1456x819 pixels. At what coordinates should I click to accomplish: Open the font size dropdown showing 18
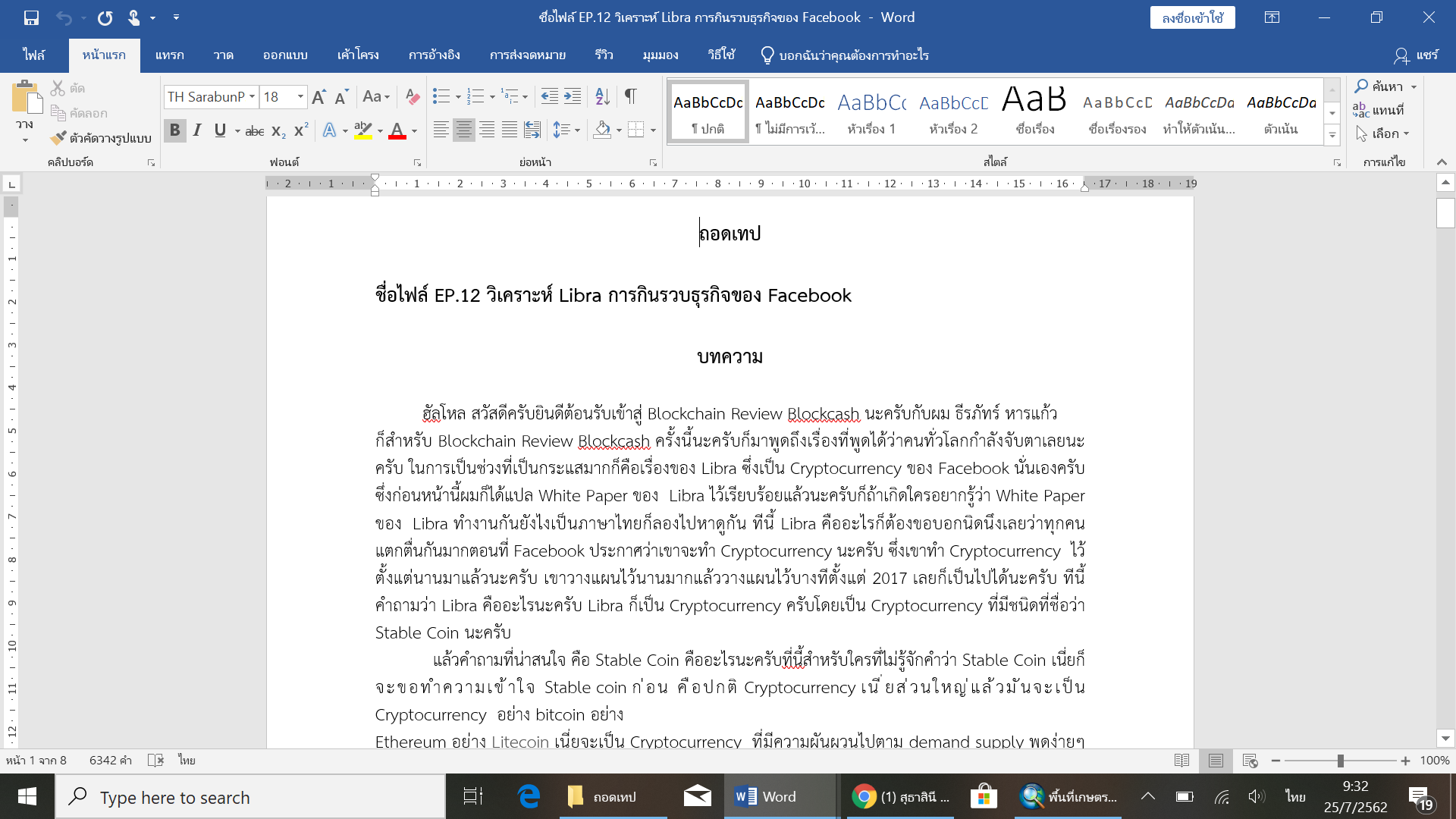click(300, 96)
